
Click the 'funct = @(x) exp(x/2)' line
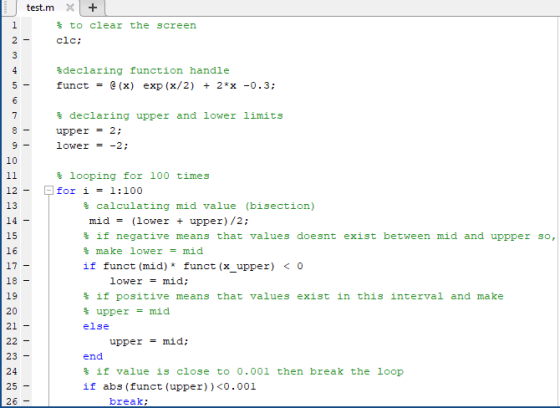(x=166, y=86)
